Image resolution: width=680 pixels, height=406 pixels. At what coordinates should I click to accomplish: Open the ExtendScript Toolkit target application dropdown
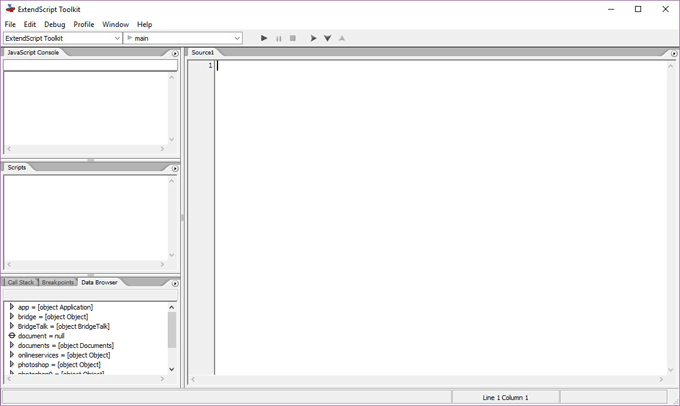coord(62,38)
